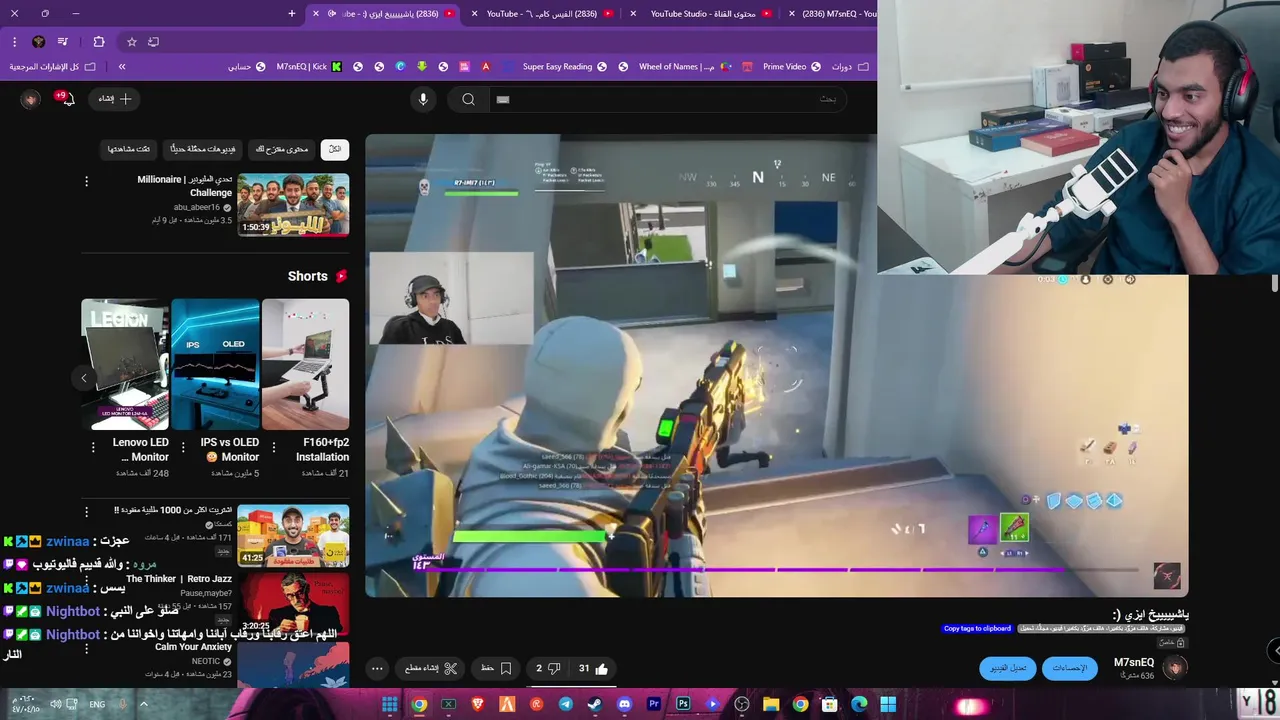Open options for IPS vs OLED short
Image resolution: width=1280 pixels, height=720 pixels.
183,447
